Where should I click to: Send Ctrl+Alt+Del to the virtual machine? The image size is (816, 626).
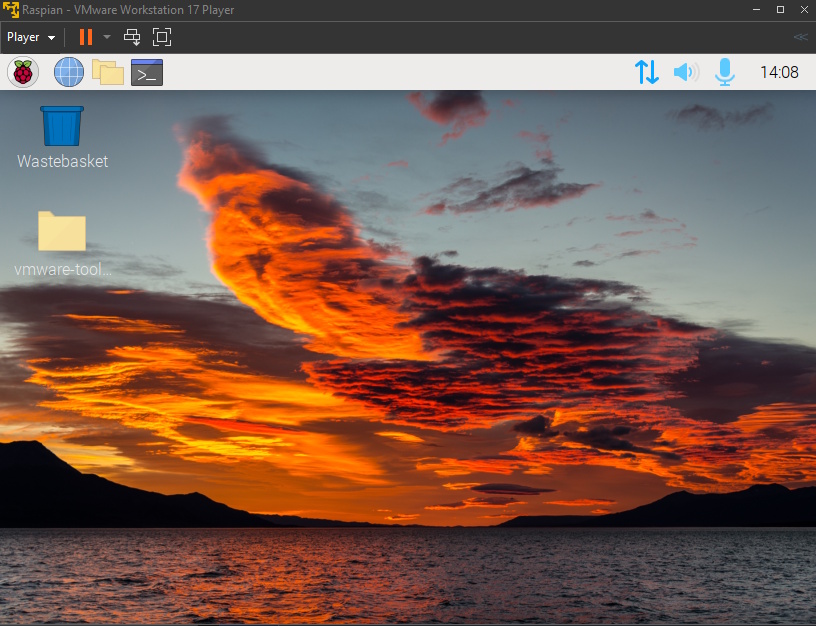[131, 36]
